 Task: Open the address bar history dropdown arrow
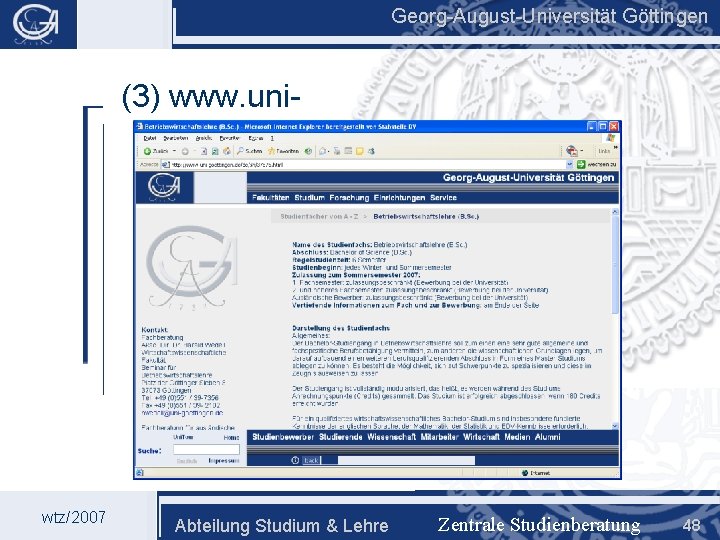(570, 164)
